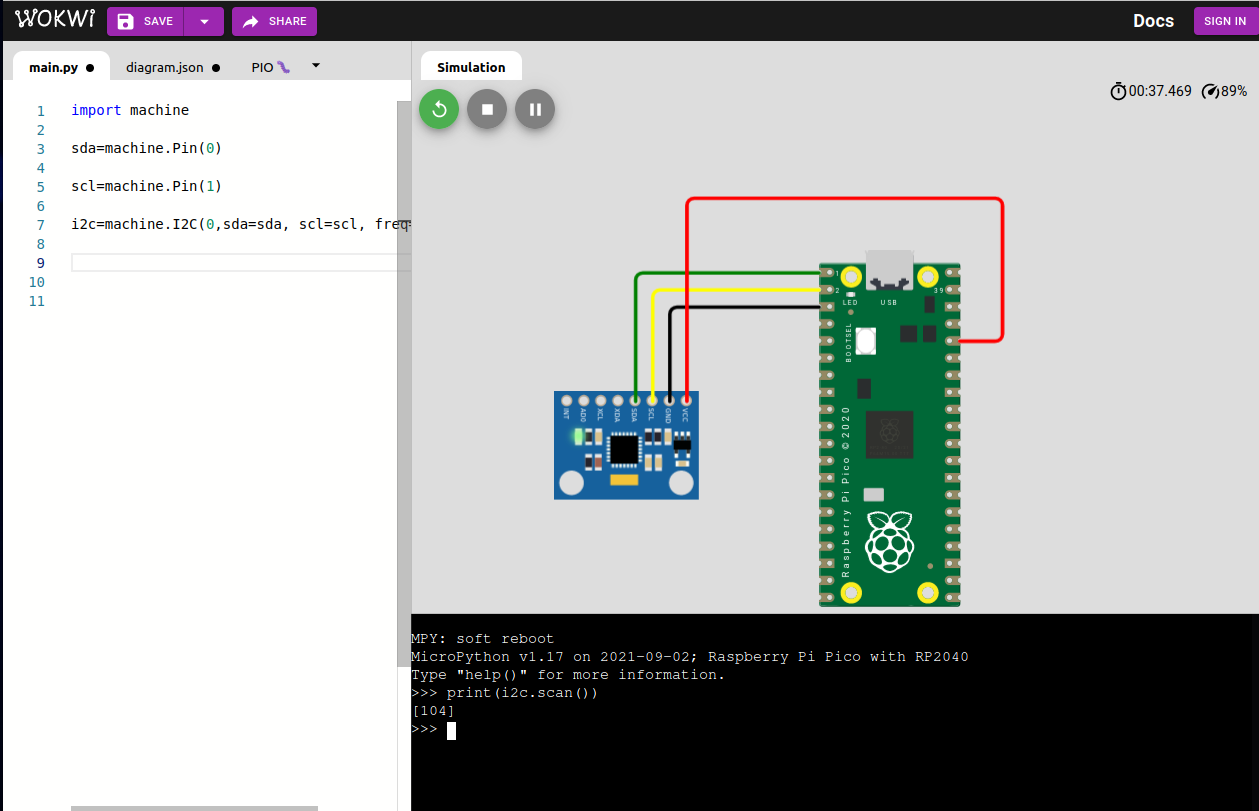Screen dimensions: 1259x811
Task: Click the 'import machine' code line
Action: [130, 110]
